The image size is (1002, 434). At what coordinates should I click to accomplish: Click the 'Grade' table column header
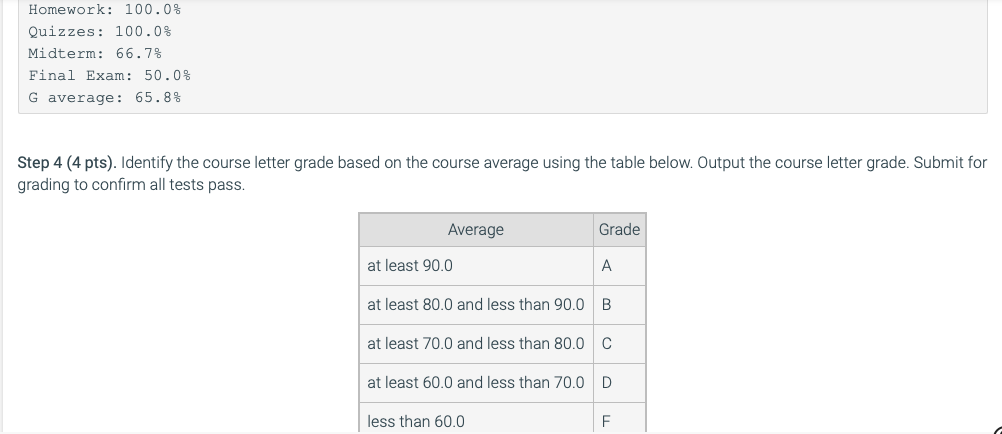coord(619,230)
